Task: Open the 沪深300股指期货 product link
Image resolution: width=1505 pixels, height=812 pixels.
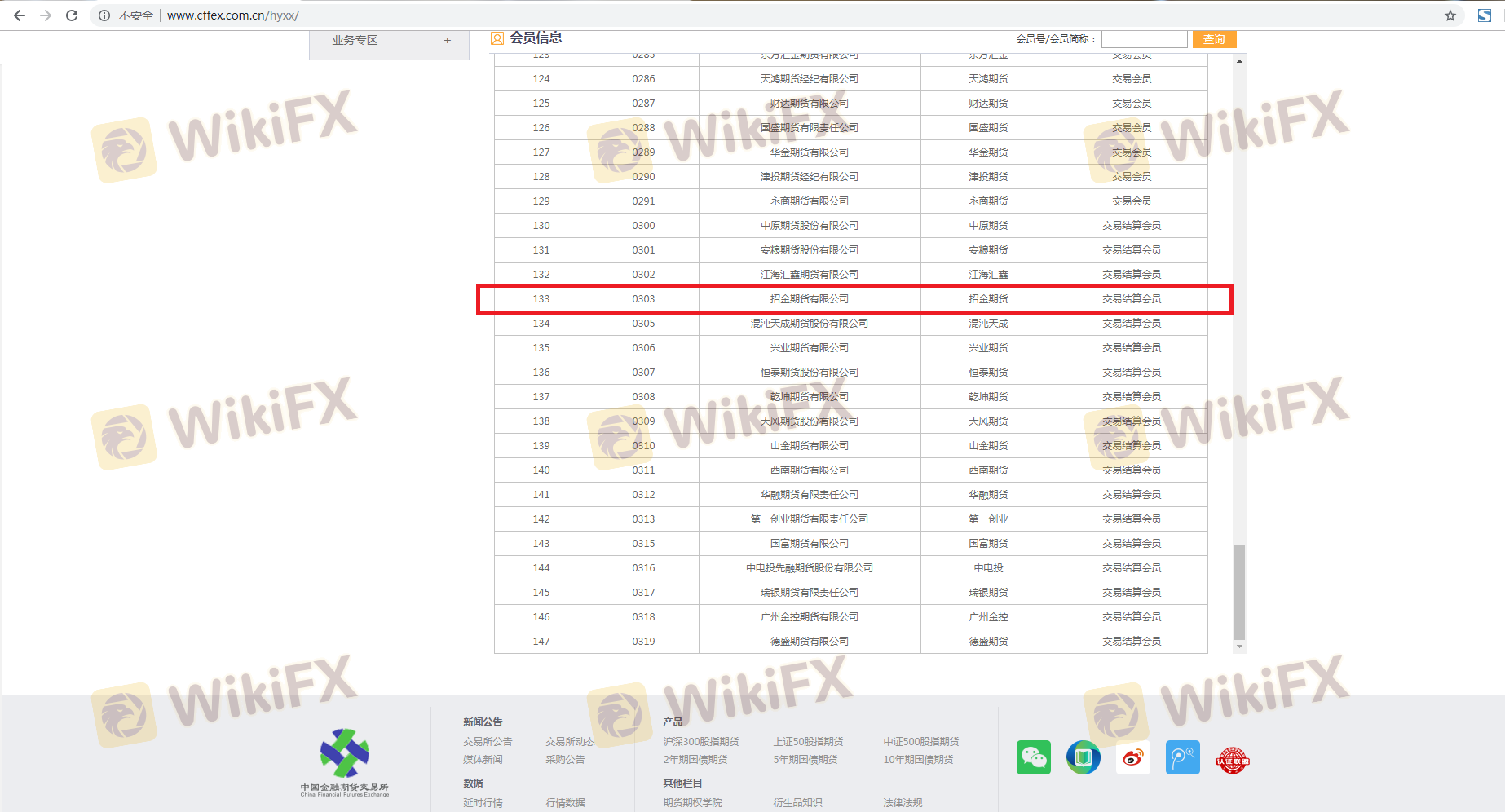Action: pyautogui.click(x=700, y=741)
